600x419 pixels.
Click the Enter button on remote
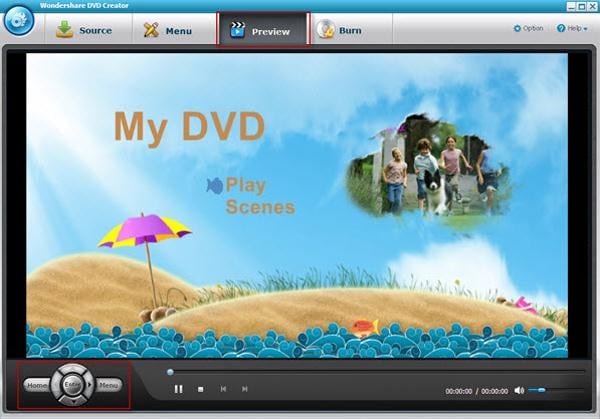[x=72, y=385]
